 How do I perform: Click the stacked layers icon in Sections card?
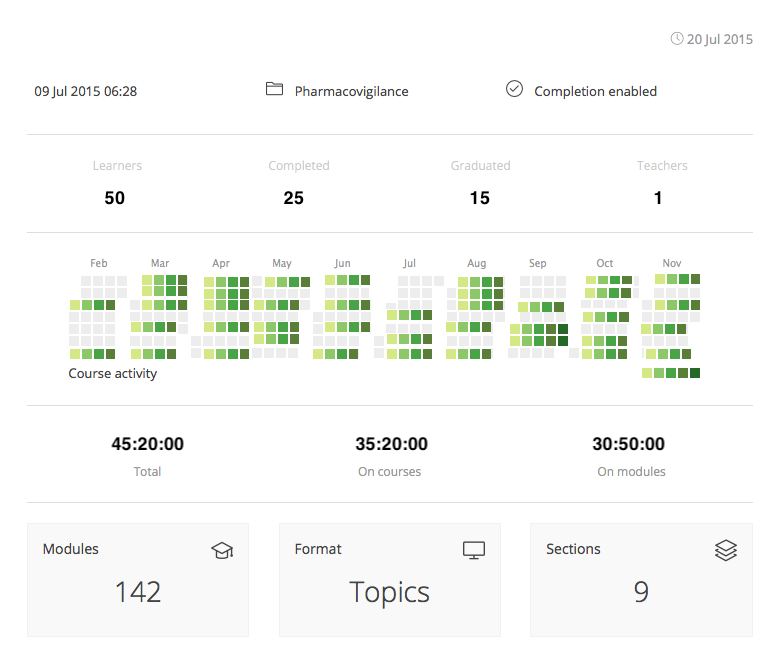[726, 550]
